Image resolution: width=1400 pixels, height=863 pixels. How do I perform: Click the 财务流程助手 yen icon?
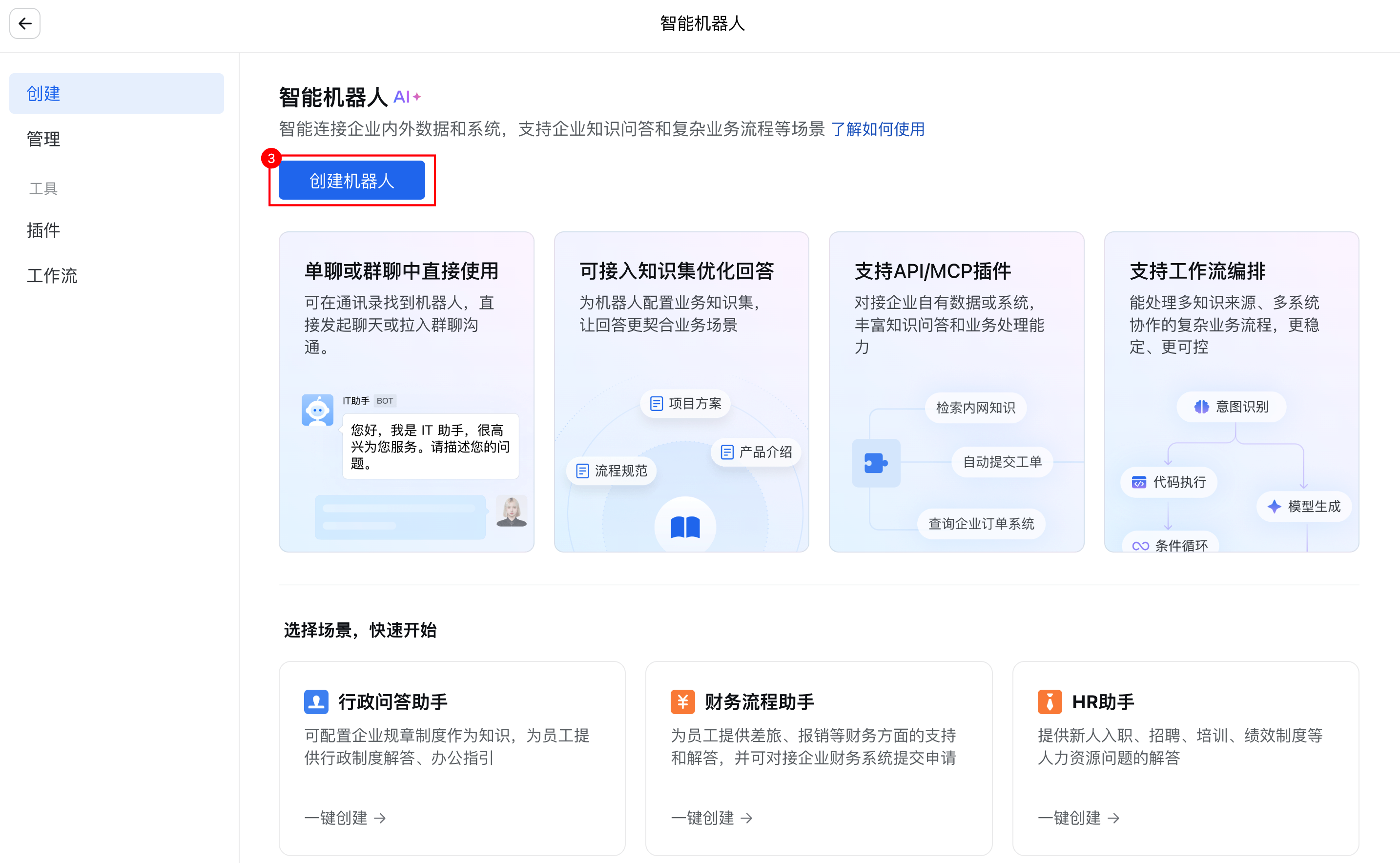click(x=682, y=702)
